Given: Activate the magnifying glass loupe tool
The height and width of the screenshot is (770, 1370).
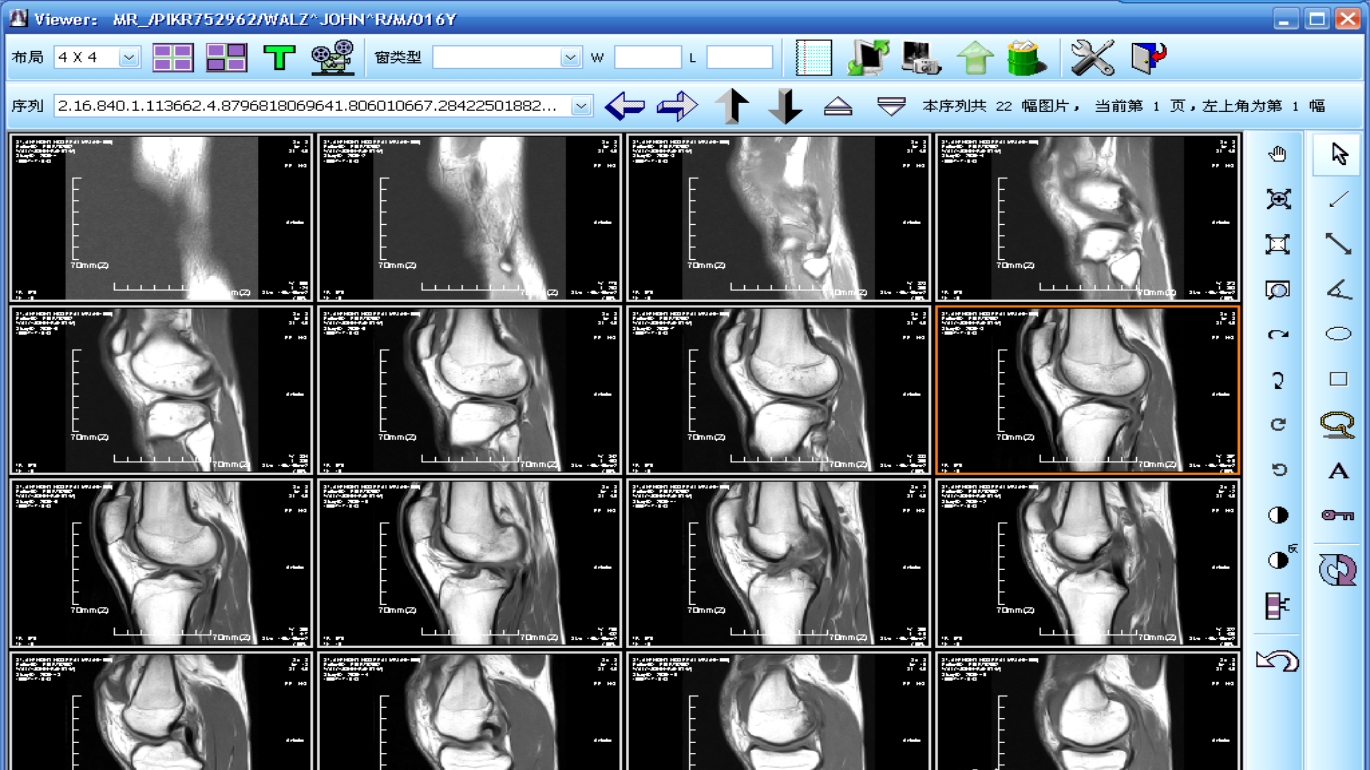Looking at the screenshot, I should pyautogui.click(x=1277, y=290).
